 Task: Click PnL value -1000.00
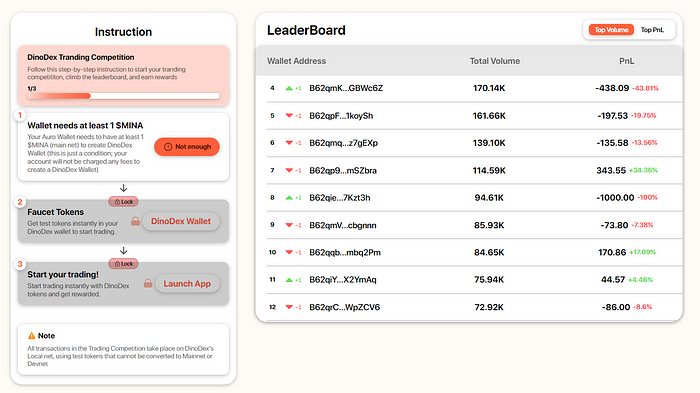click(615, 198)
